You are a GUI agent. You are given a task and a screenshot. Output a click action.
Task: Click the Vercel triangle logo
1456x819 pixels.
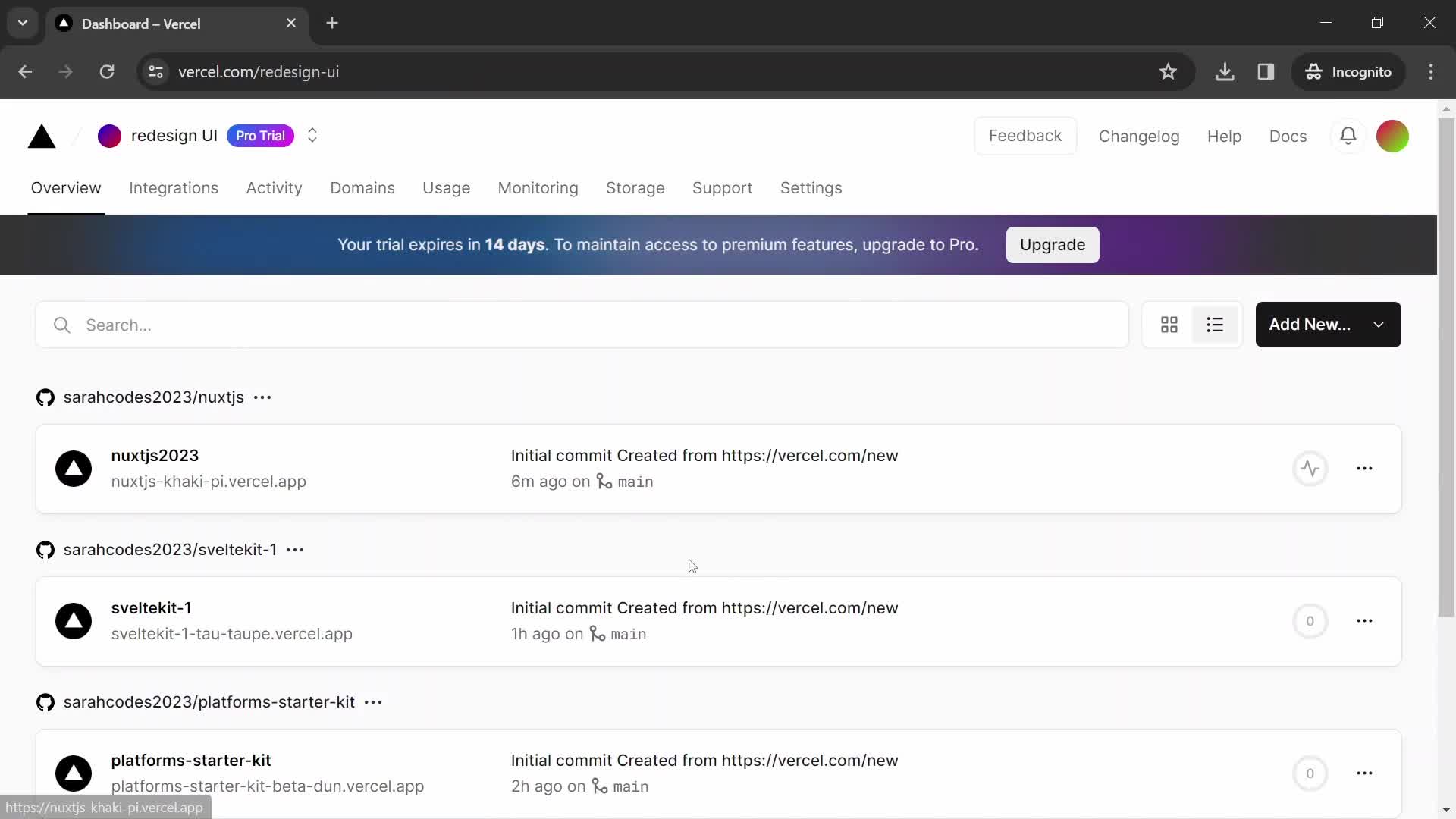point(42,136)
